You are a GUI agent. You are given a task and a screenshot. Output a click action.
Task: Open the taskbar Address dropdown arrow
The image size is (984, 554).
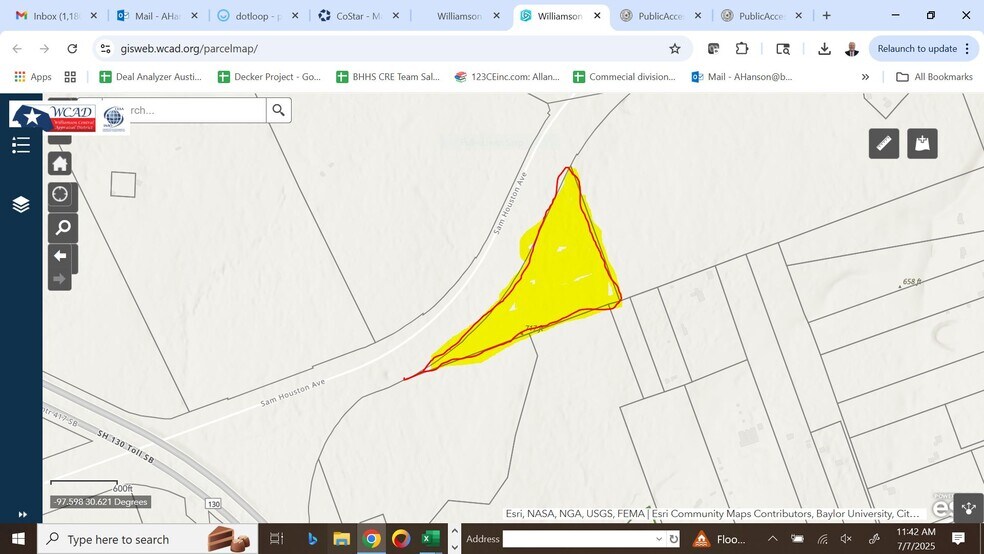tap(659, 539)
